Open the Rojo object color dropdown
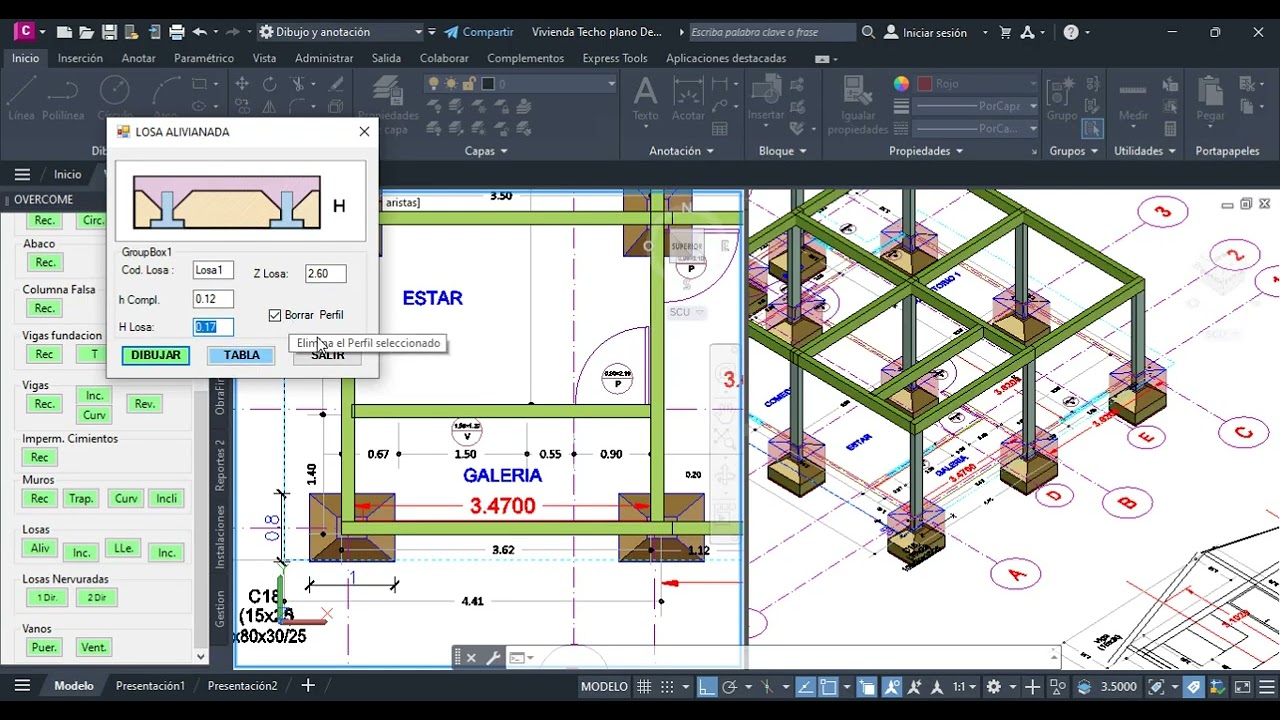Viewport: 1280px width, 720px height. 1032,84
